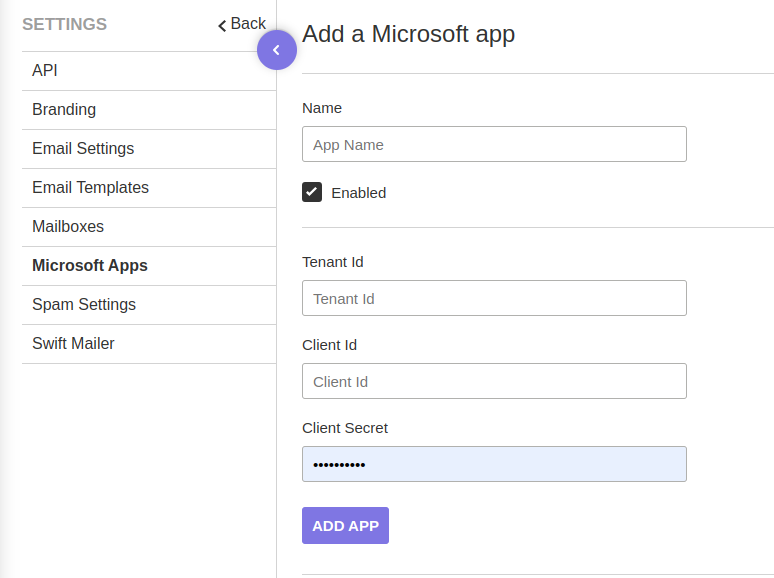Viewport: 774px width, 578px height.
Task: Click the ADD APP button
Action: [346, 526]
